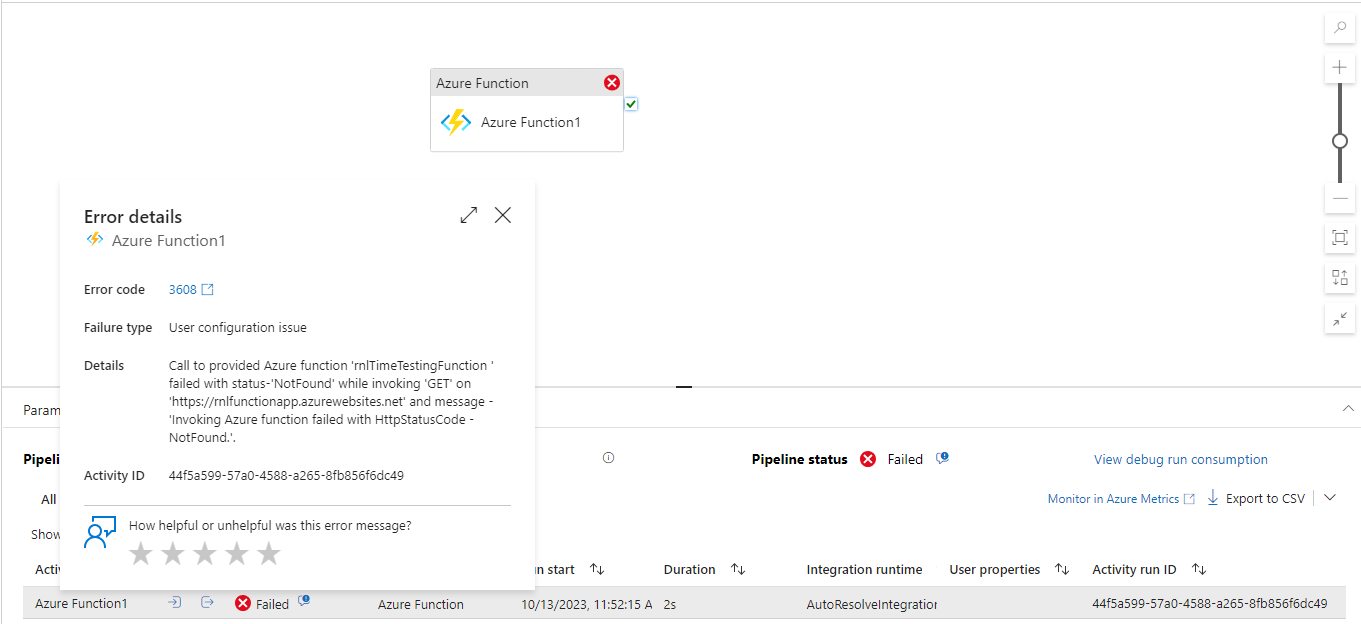Open the Export to CSV dropdown chevron

1330,497
